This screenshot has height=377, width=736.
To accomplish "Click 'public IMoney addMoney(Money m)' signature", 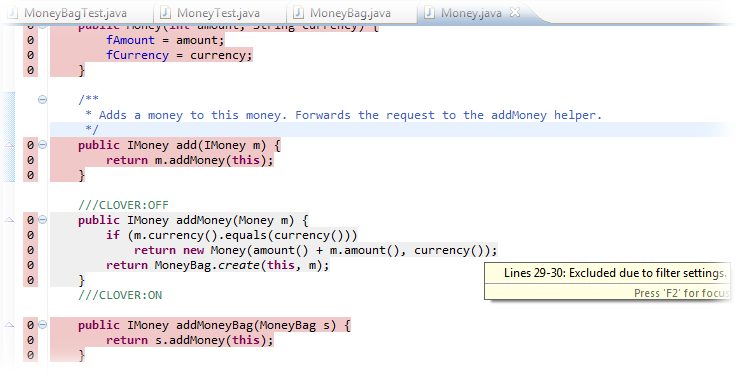I will tap(193, 220).
